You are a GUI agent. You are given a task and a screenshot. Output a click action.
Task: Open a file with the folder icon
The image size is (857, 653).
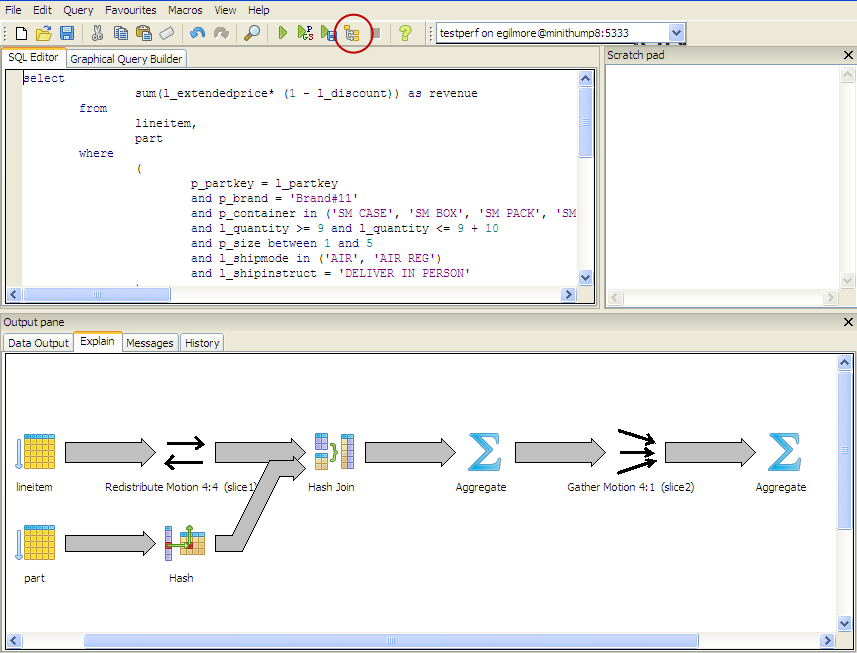point(44,33)
